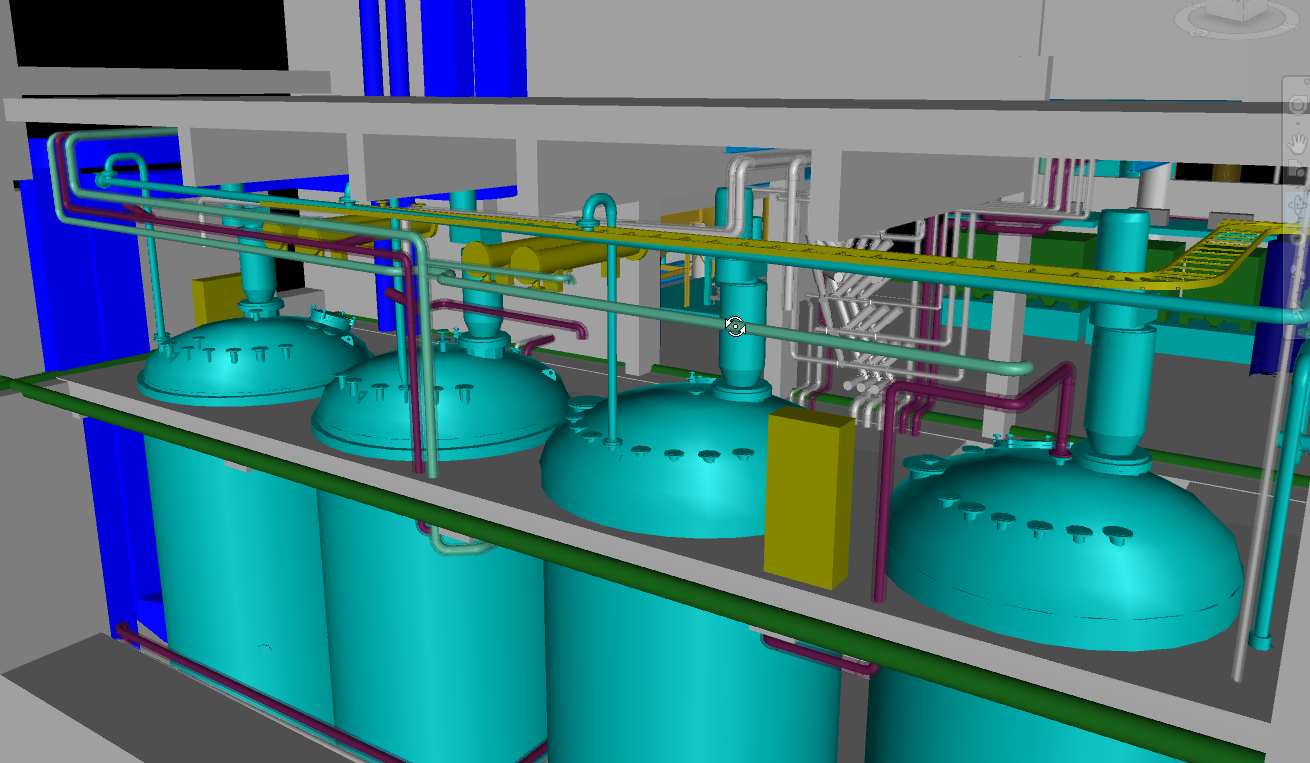
Task: Select the Look Around tool
Action: pos(1298,240)
